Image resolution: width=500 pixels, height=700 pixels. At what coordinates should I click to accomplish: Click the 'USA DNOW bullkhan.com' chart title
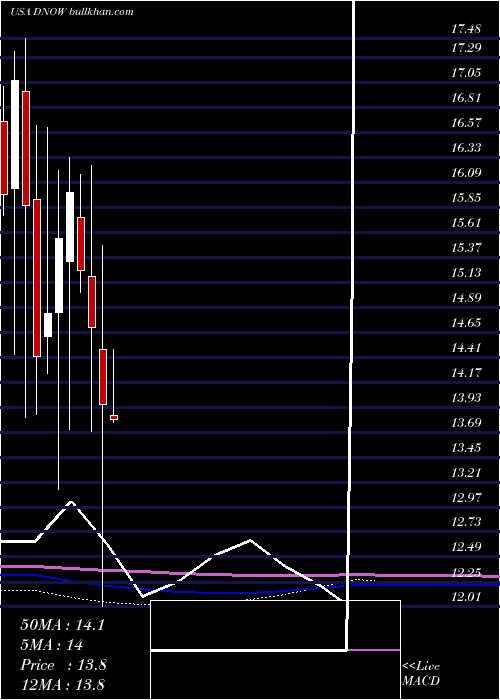[x=72, y=12]
